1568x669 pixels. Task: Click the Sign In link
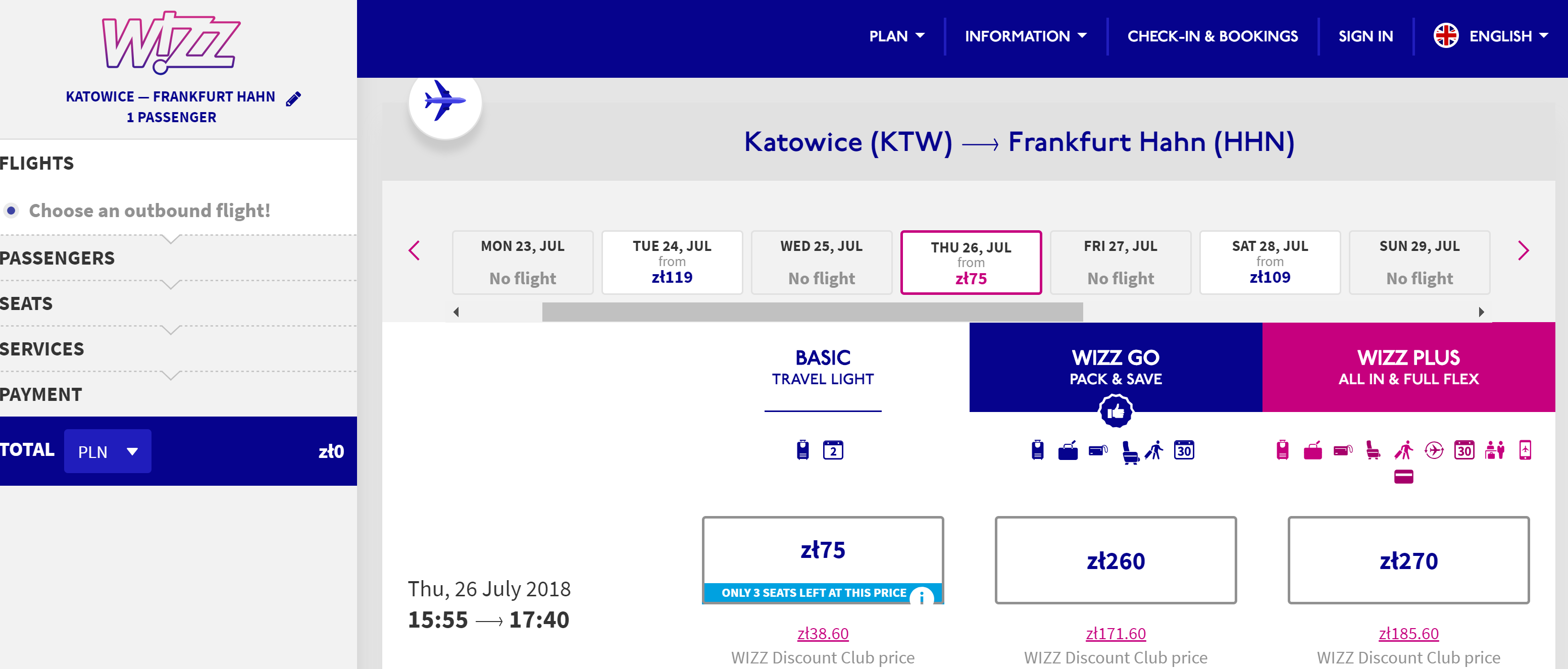click(x=1365, y=36)
